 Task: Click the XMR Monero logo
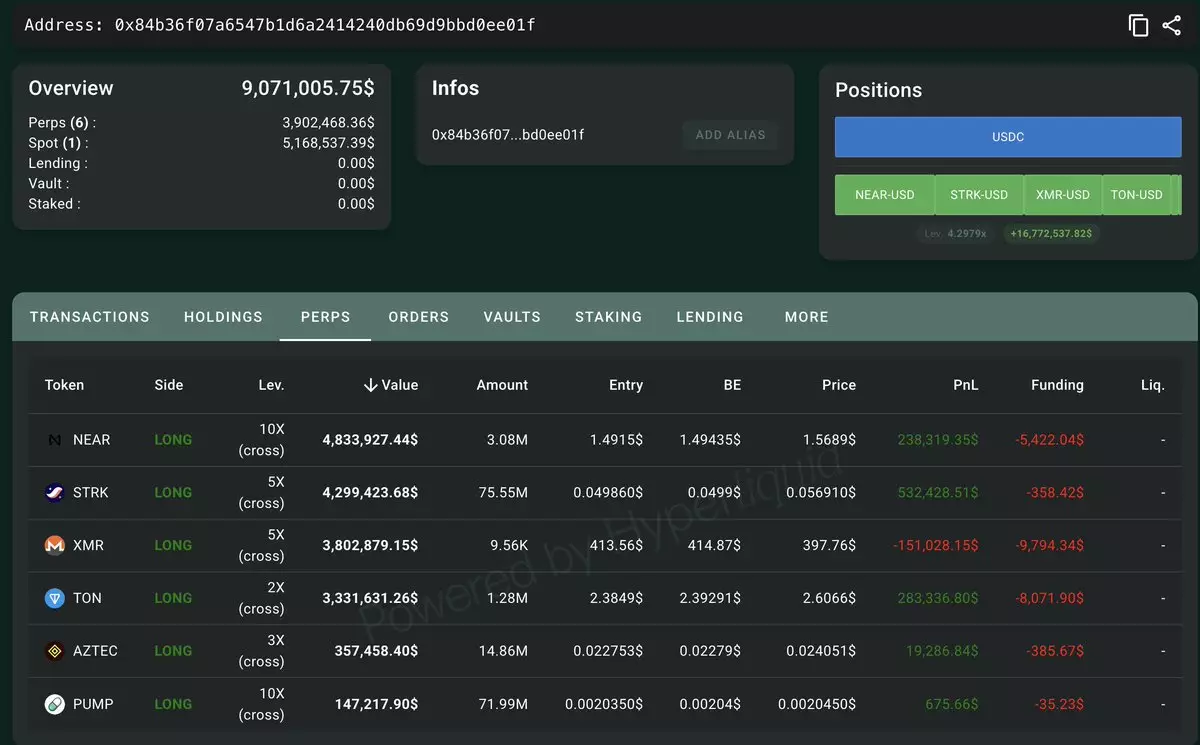pos(55,546)
